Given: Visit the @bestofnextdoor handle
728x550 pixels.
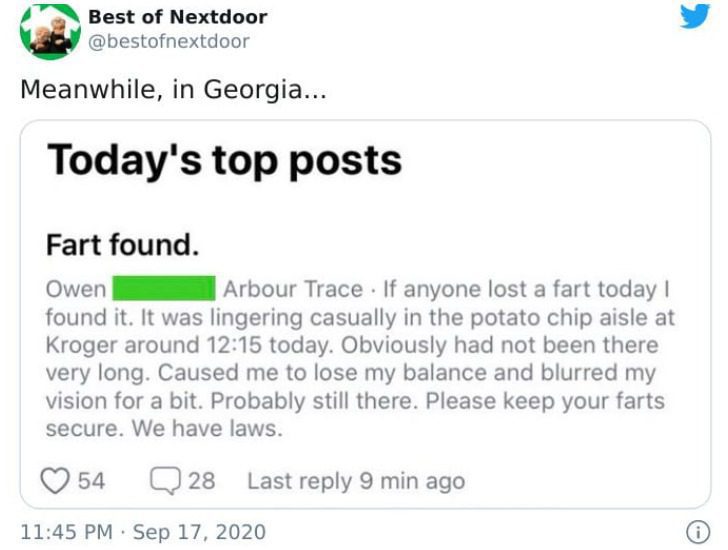Looking at the screenshot, I should 169,41.
